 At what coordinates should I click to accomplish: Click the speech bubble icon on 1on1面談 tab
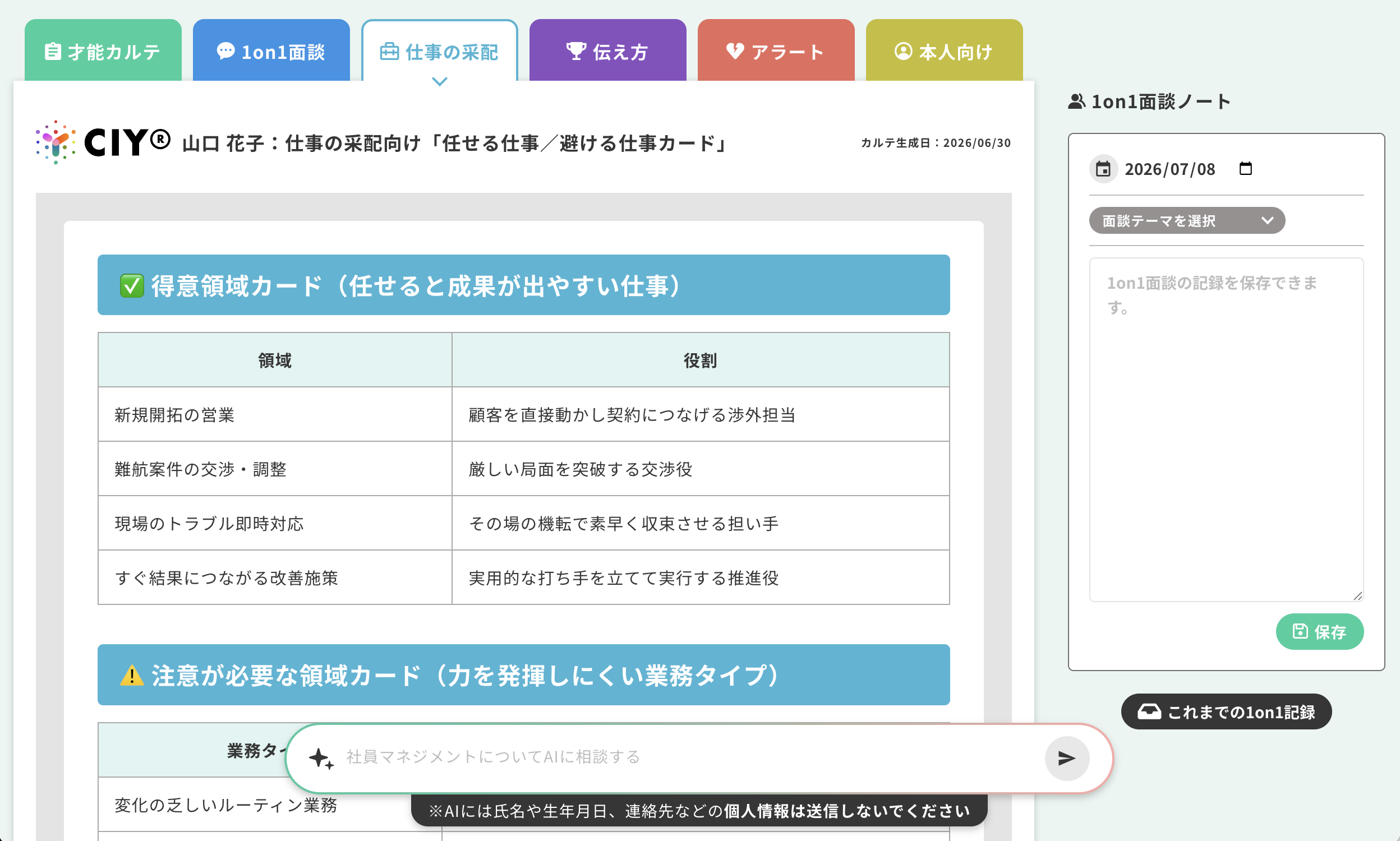pyautogui.click(x=225, y=51)
